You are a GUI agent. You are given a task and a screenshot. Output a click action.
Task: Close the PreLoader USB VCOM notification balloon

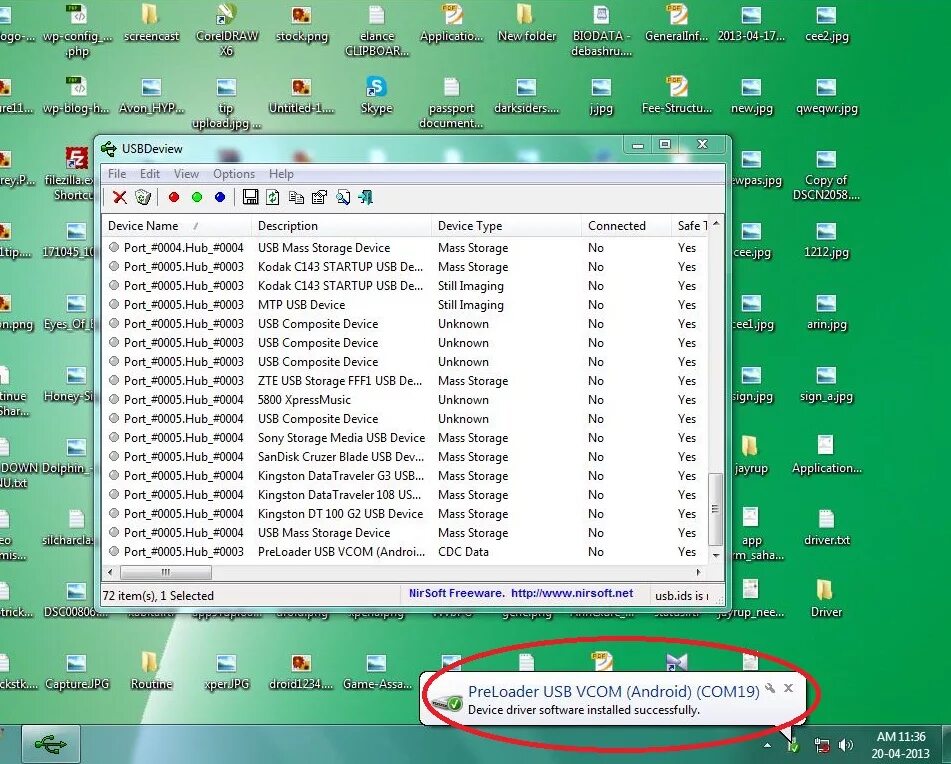788,688
